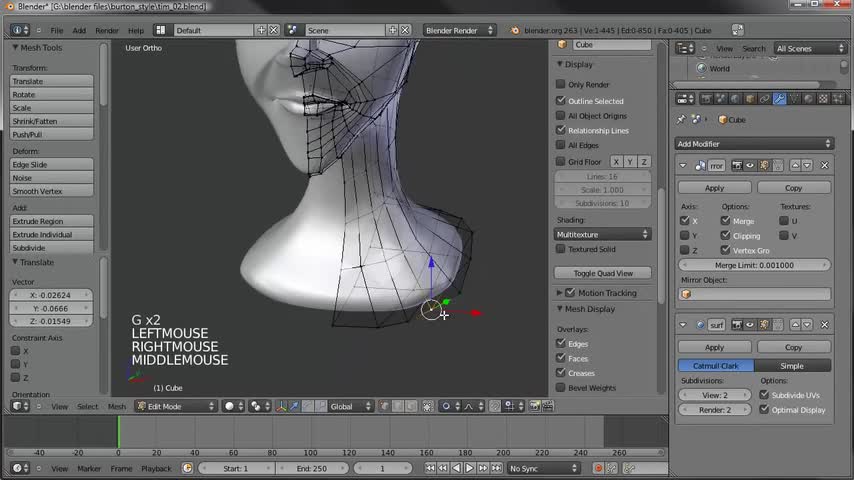This screenshot has height=480, width=854.
Task: Collapse the Mesh Display panel
Action: (559, 308)
